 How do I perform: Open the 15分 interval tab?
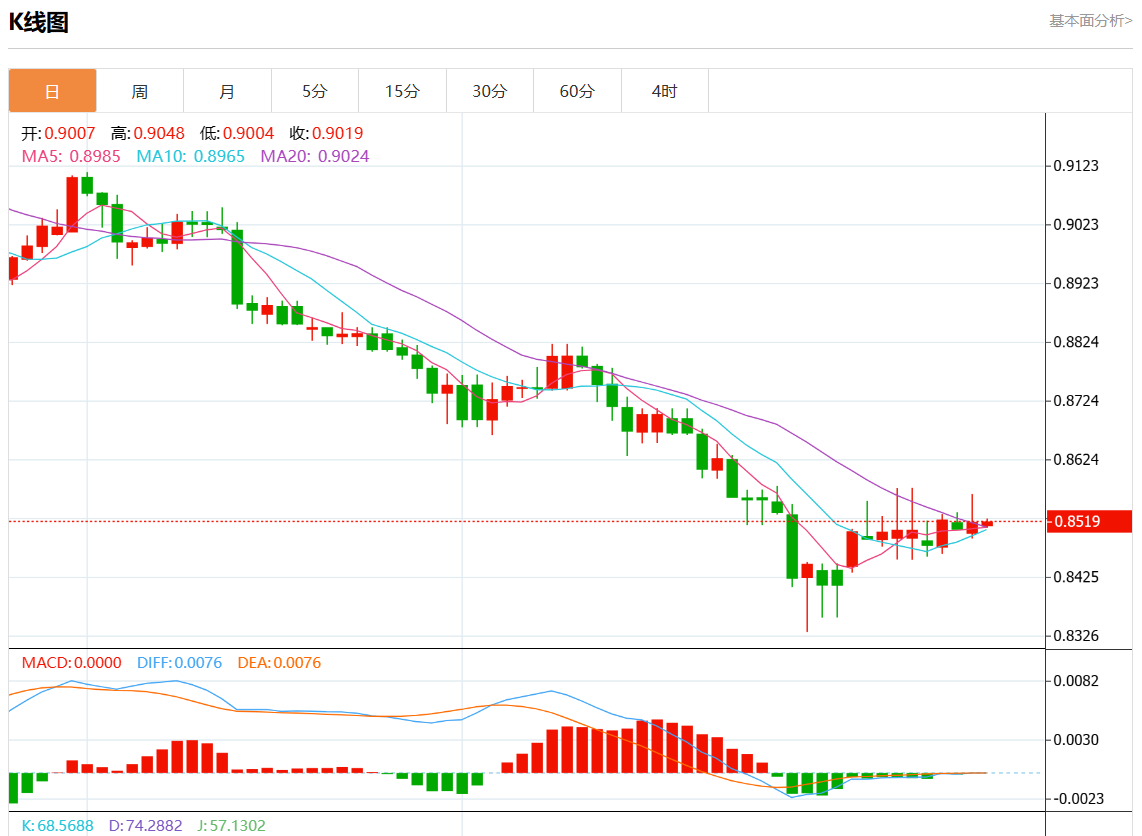coord(402,91)
